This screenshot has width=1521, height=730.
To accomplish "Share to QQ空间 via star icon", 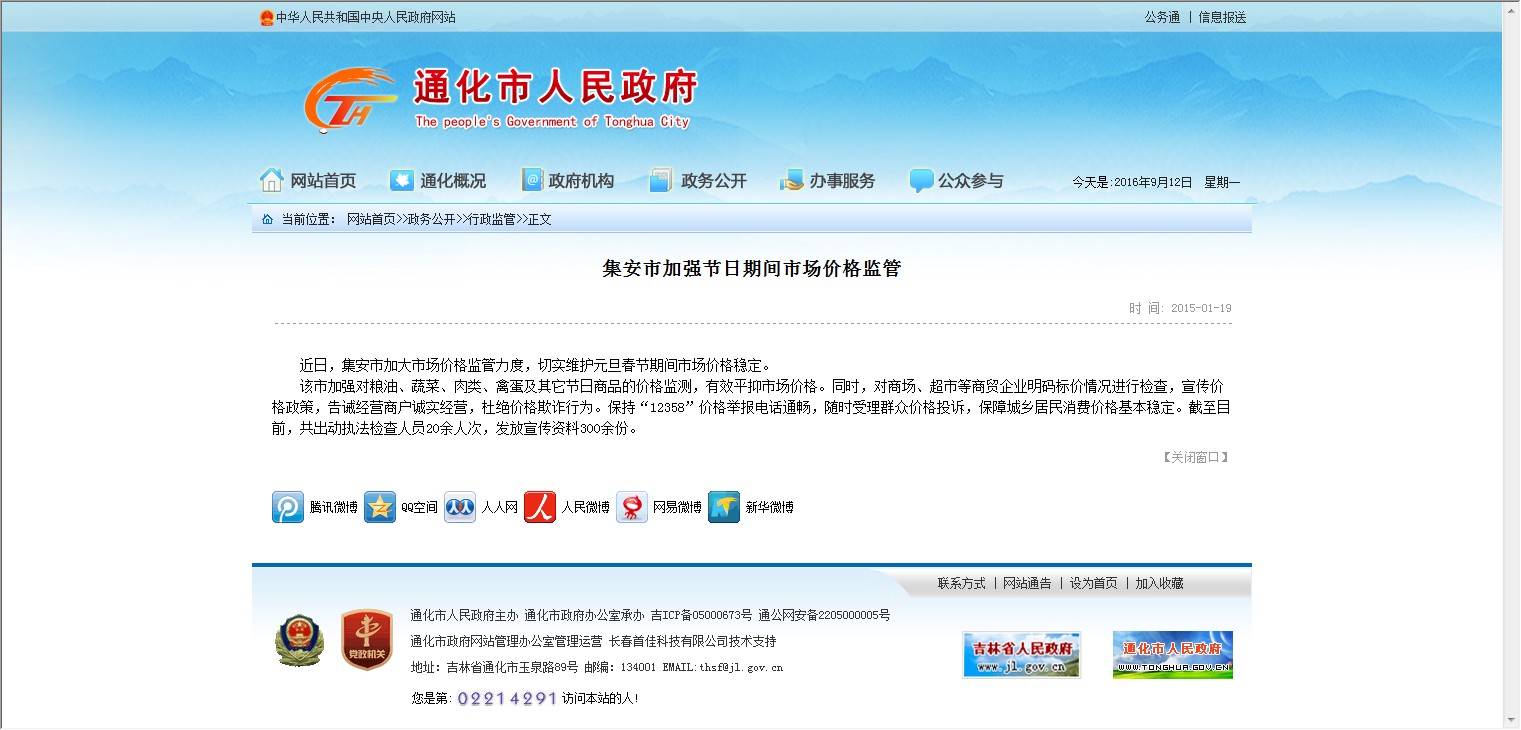I will (x=380, y=507).
